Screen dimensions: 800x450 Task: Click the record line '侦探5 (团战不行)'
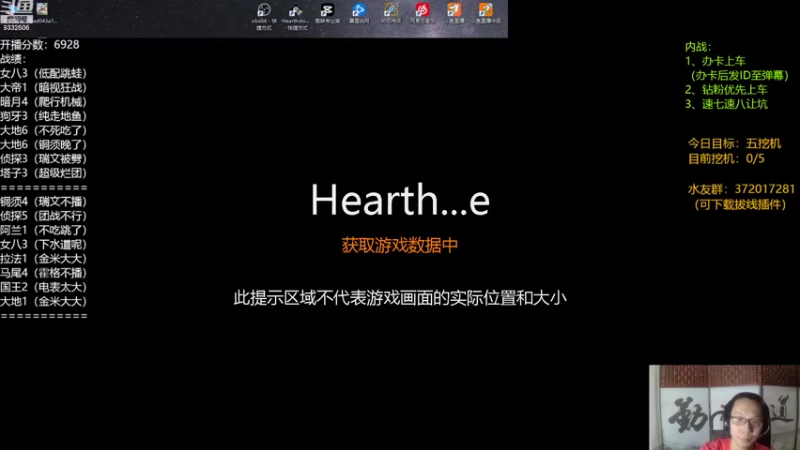pyautogui.click(x=43, y=216)
